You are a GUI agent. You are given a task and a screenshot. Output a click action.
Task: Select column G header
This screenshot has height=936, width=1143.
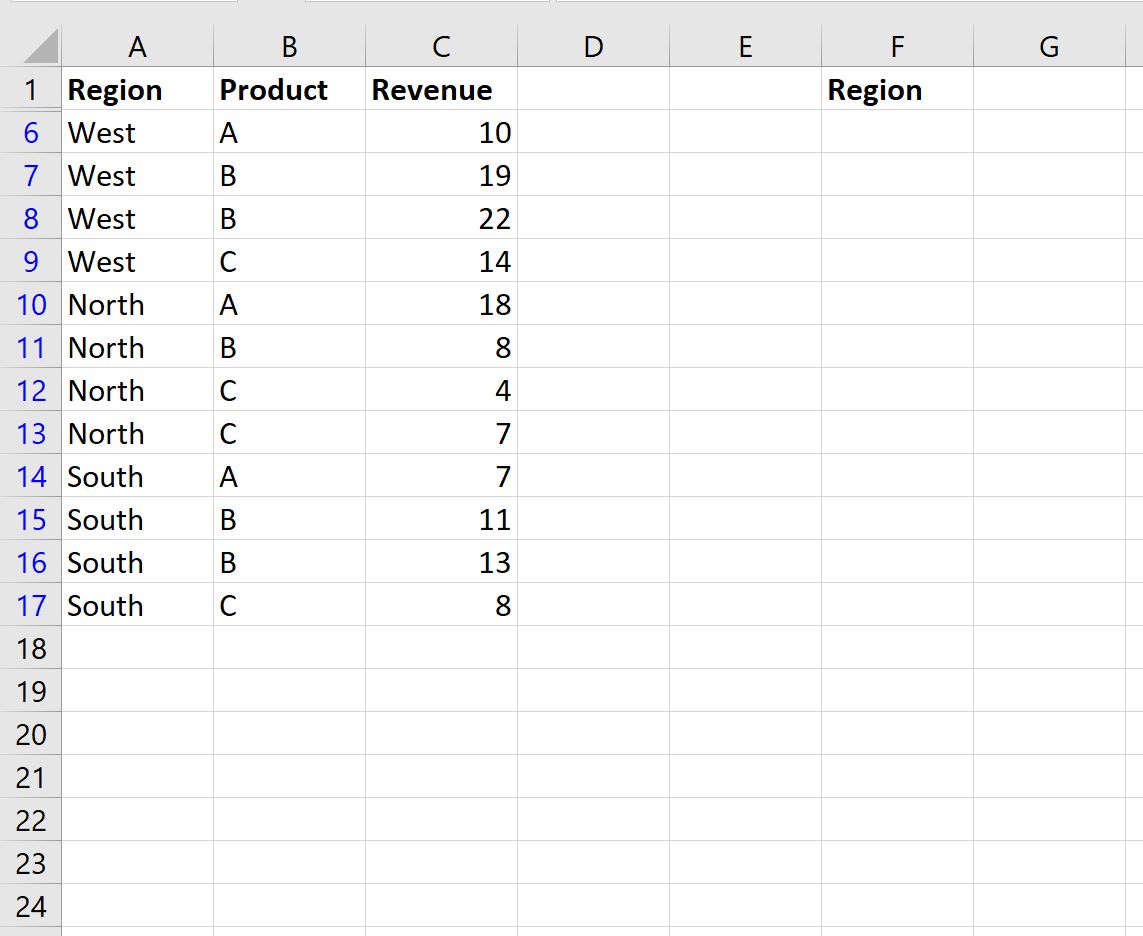(1049, 46)
